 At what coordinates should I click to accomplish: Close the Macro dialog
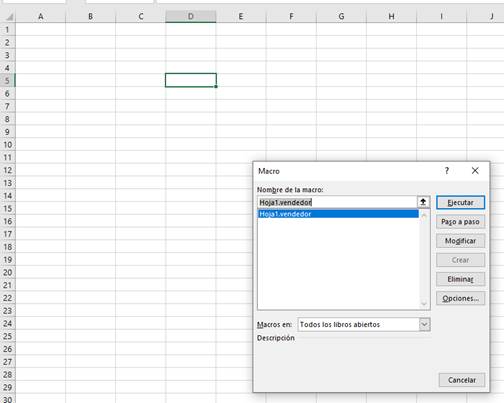(475, 171)
